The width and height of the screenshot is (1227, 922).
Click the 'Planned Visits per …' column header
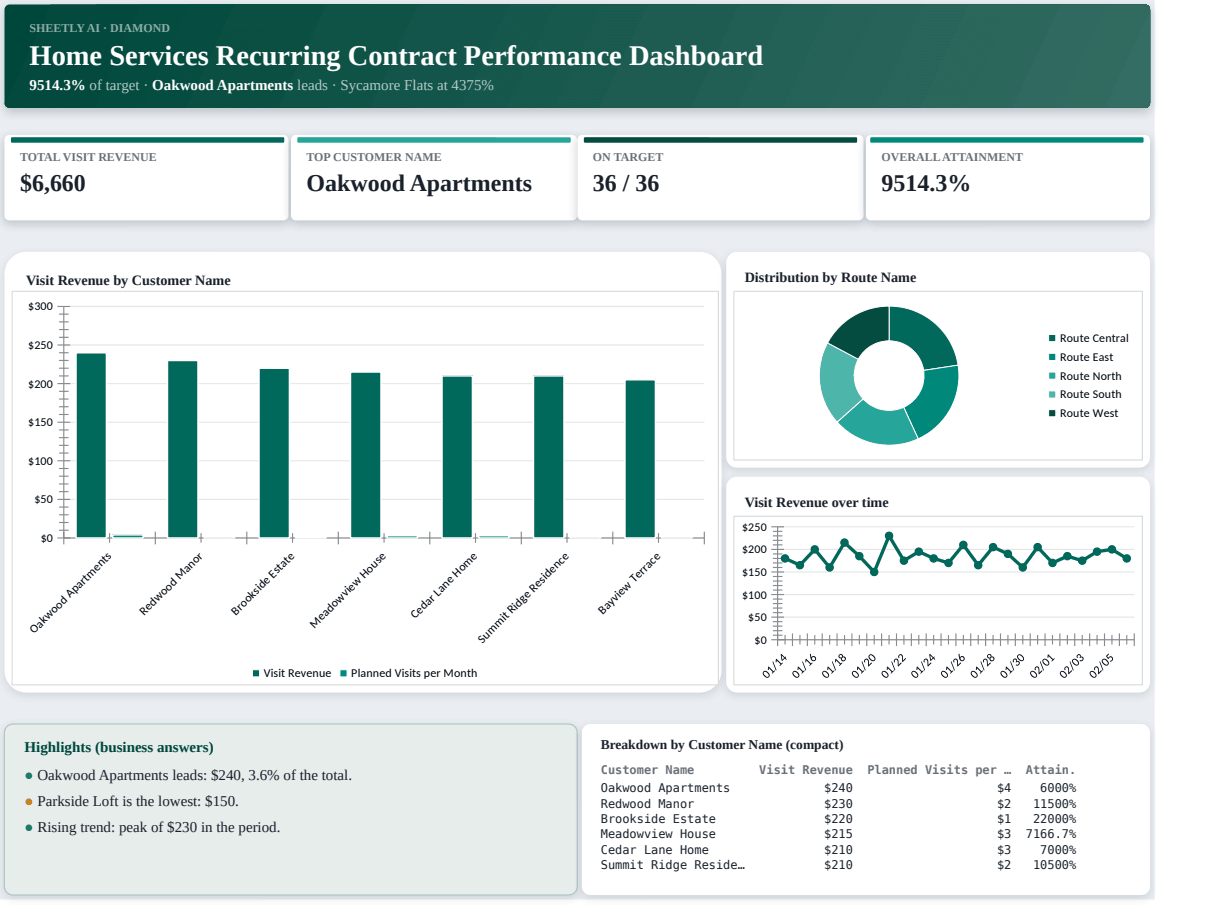[939, 770]
